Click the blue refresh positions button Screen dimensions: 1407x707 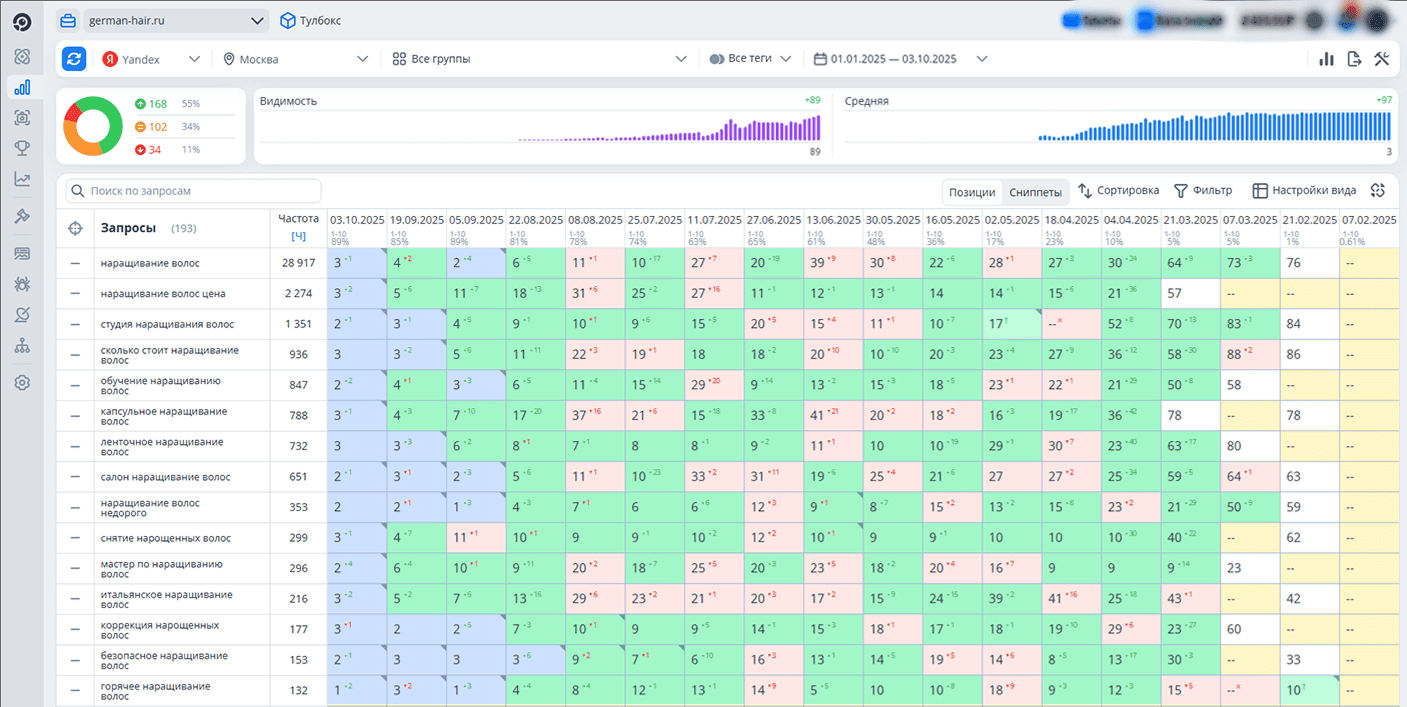74,59
